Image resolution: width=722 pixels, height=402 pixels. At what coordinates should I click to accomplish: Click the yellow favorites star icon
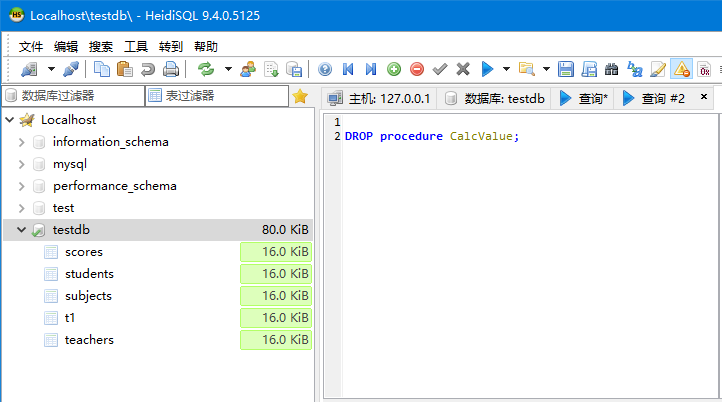(300, 96)
